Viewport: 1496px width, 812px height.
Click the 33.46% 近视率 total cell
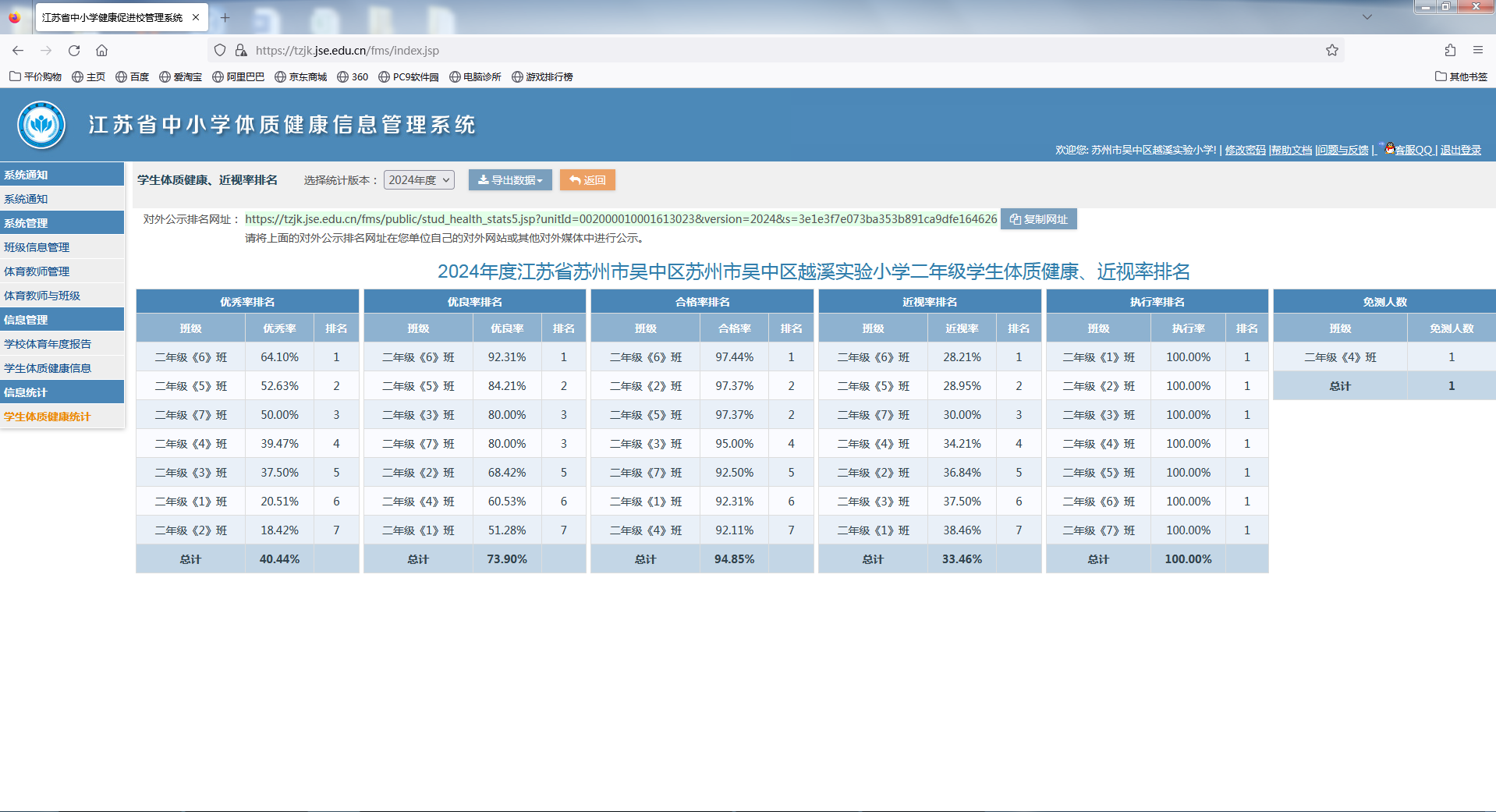pos(962,559)
